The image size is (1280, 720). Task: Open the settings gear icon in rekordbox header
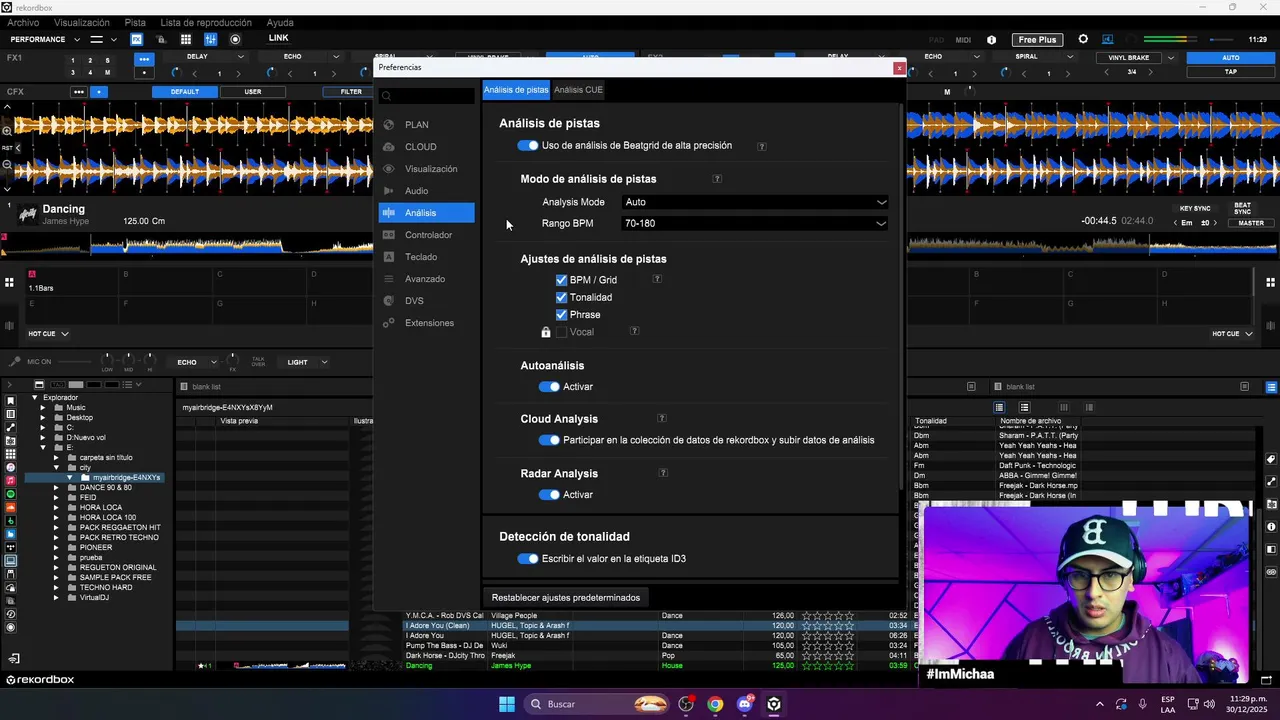click(x=1083, y=39)
